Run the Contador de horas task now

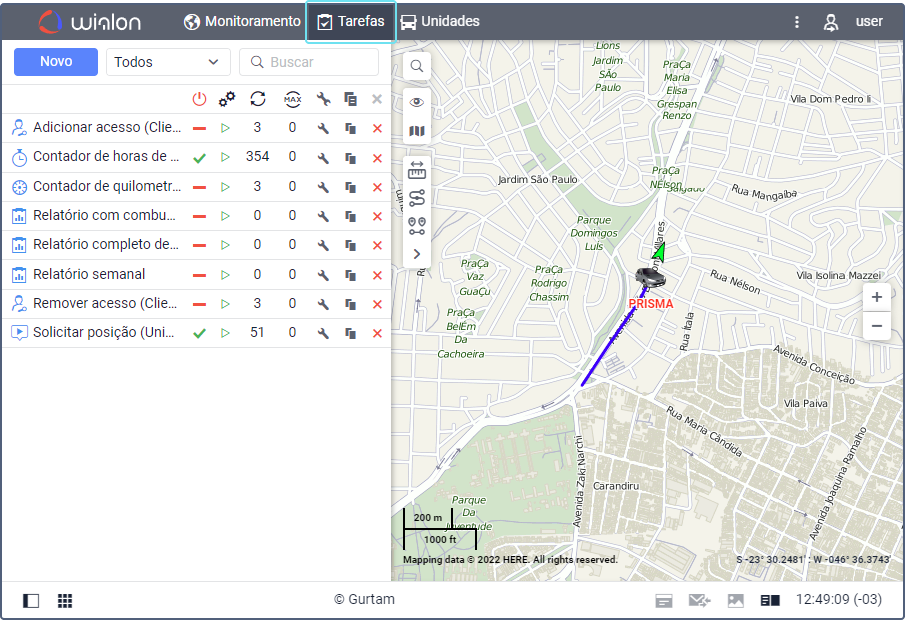pyautogui.click(x=225, y=158)
